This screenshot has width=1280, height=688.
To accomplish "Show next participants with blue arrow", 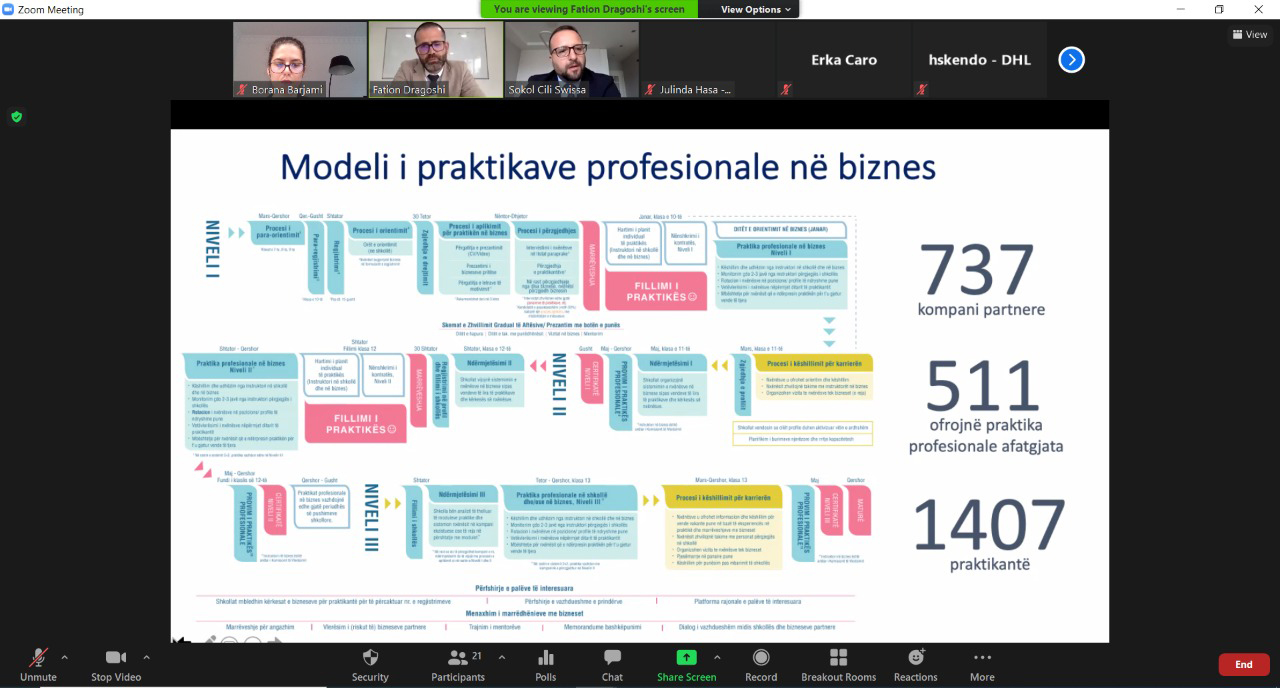I will (1071, 60).
